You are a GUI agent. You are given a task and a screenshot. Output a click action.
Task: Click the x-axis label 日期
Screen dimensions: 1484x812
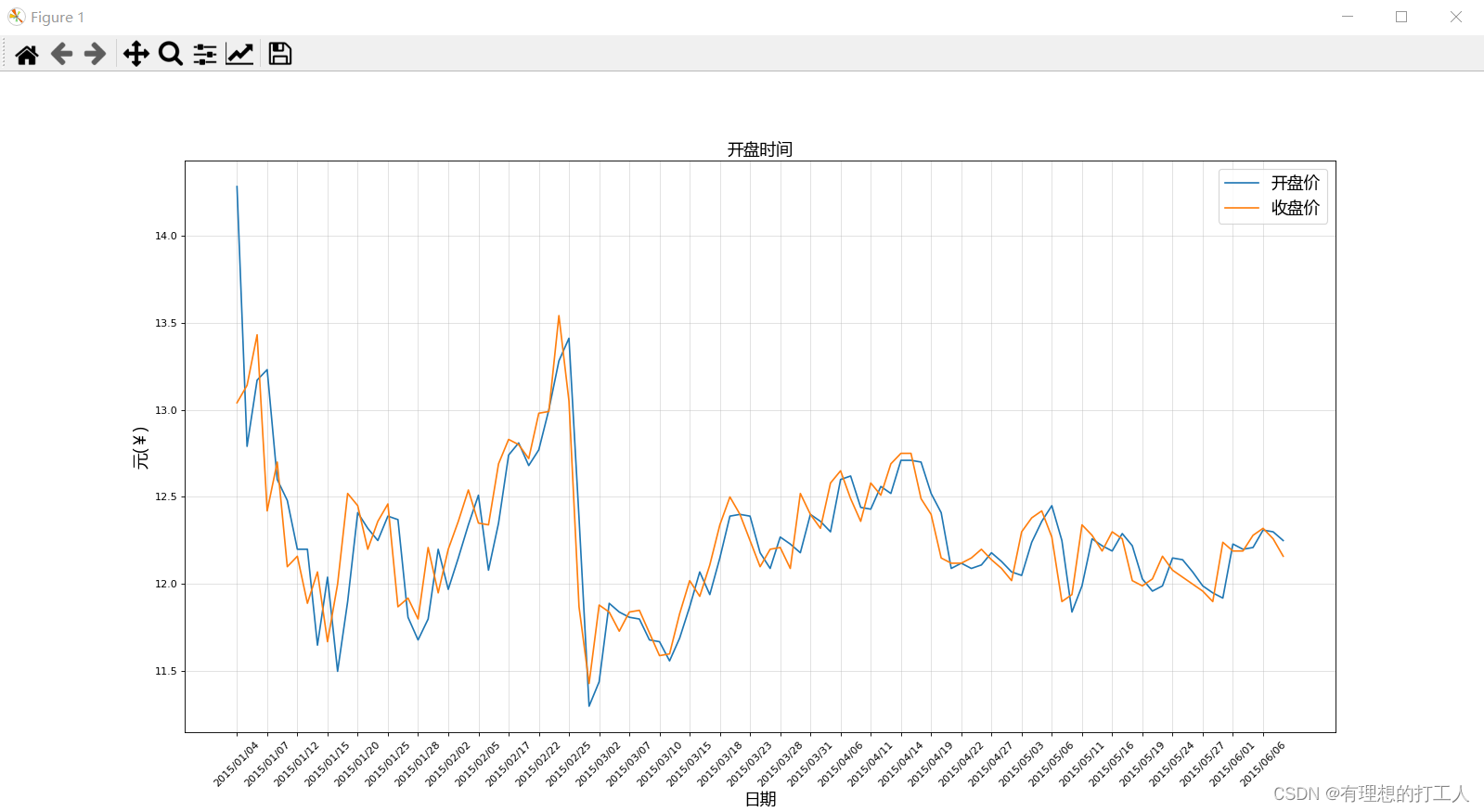pyautogui.click(x=761, y=799)
